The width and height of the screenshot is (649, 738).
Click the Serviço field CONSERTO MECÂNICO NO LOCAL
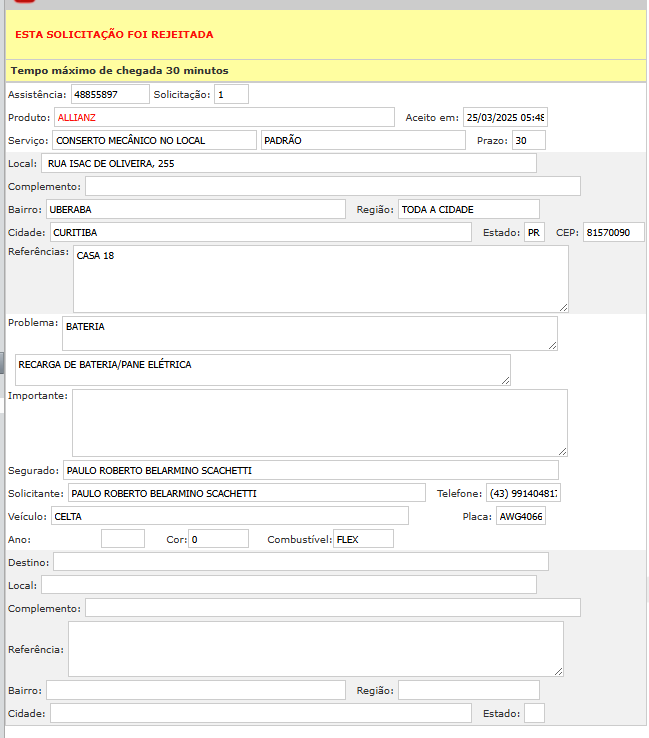[x=154, y=140]
